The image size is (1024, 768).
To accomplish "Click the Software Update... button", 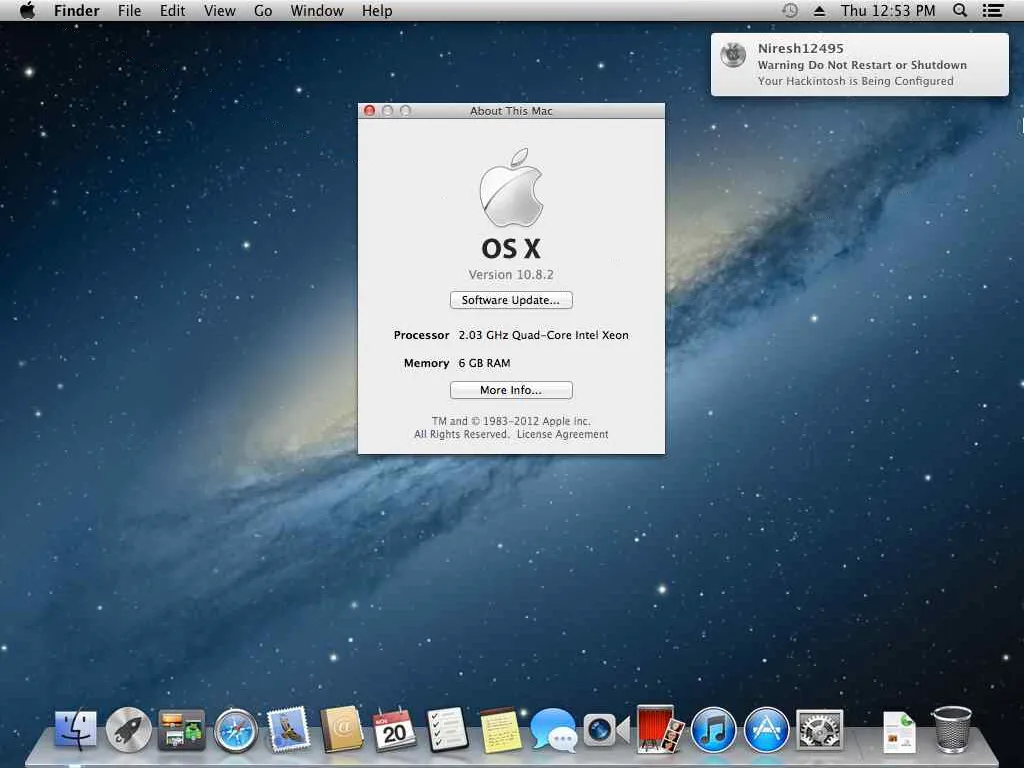I will pos(511,300).
